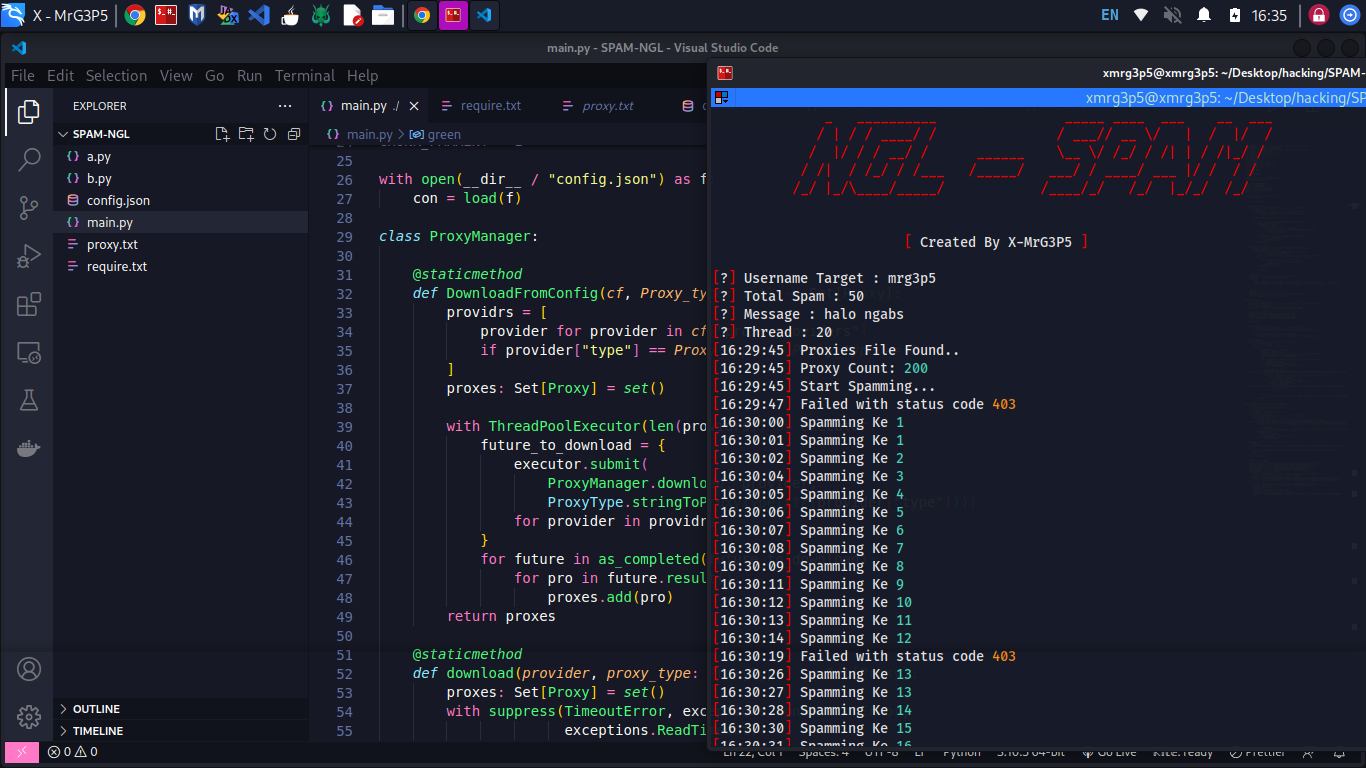Viewport: 1366px width, 768px height.
Task: Switch to Chrome window in taskbar
Action: [422, 15]
